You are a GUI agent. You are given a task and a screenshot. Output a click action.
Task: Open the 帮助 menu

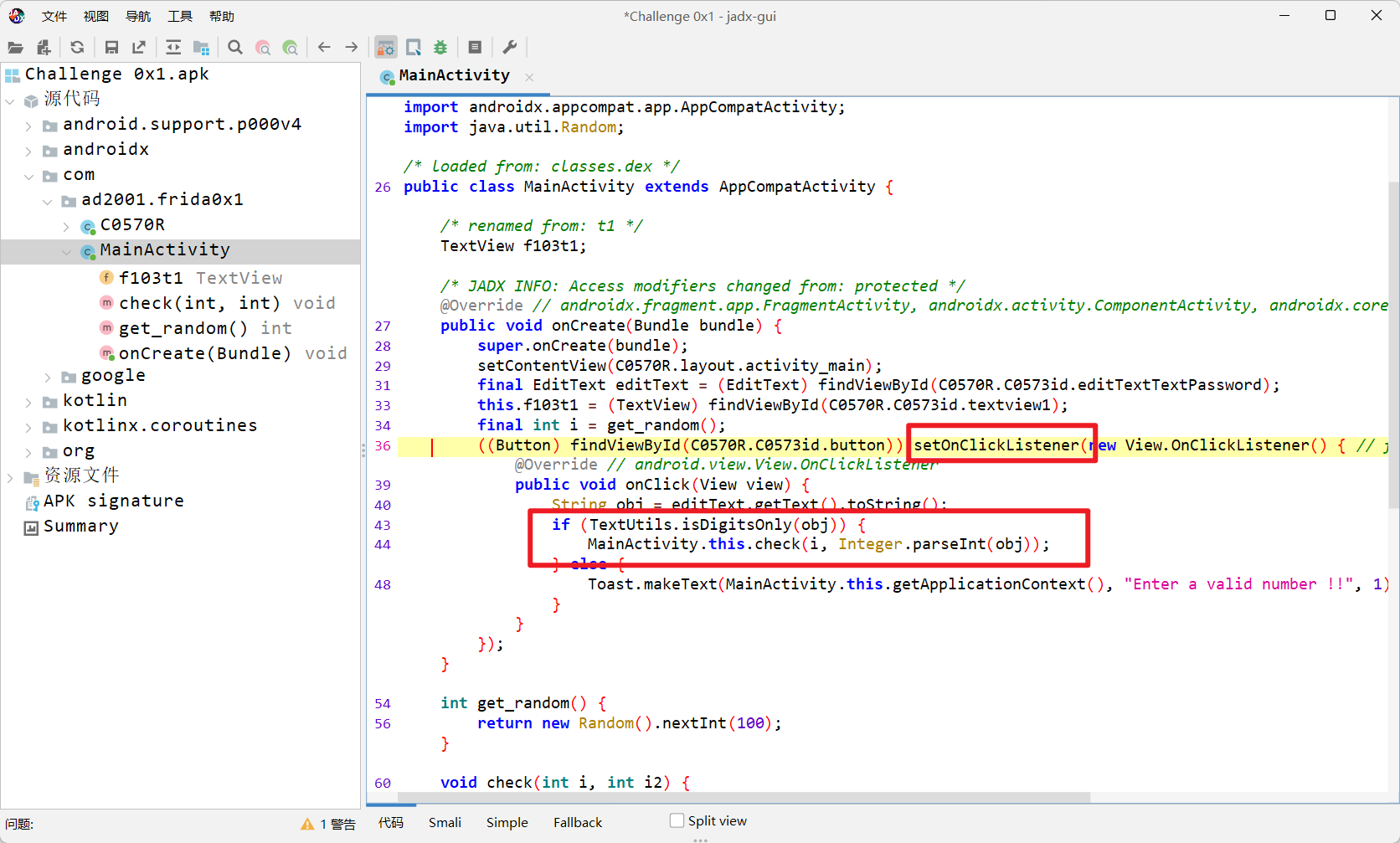tap(222, 16)
